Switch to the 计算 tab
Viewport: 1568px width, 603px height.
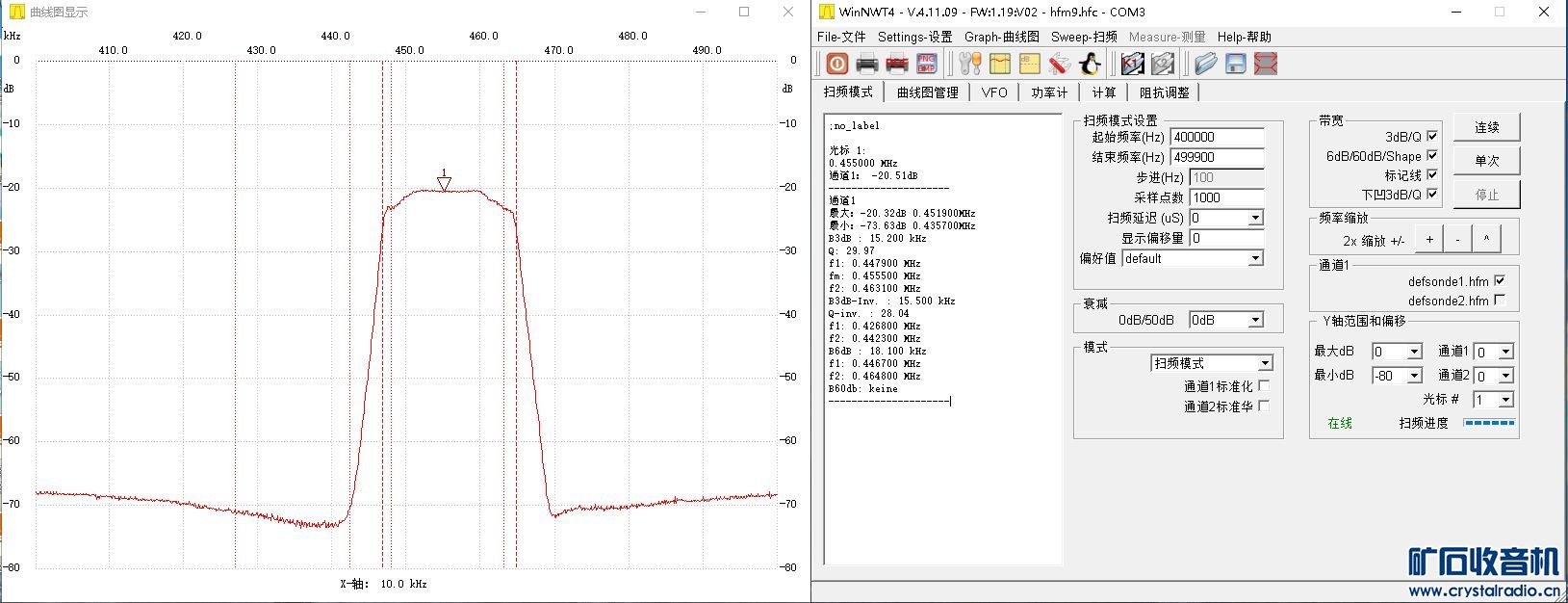click(x=1104, y=92)
